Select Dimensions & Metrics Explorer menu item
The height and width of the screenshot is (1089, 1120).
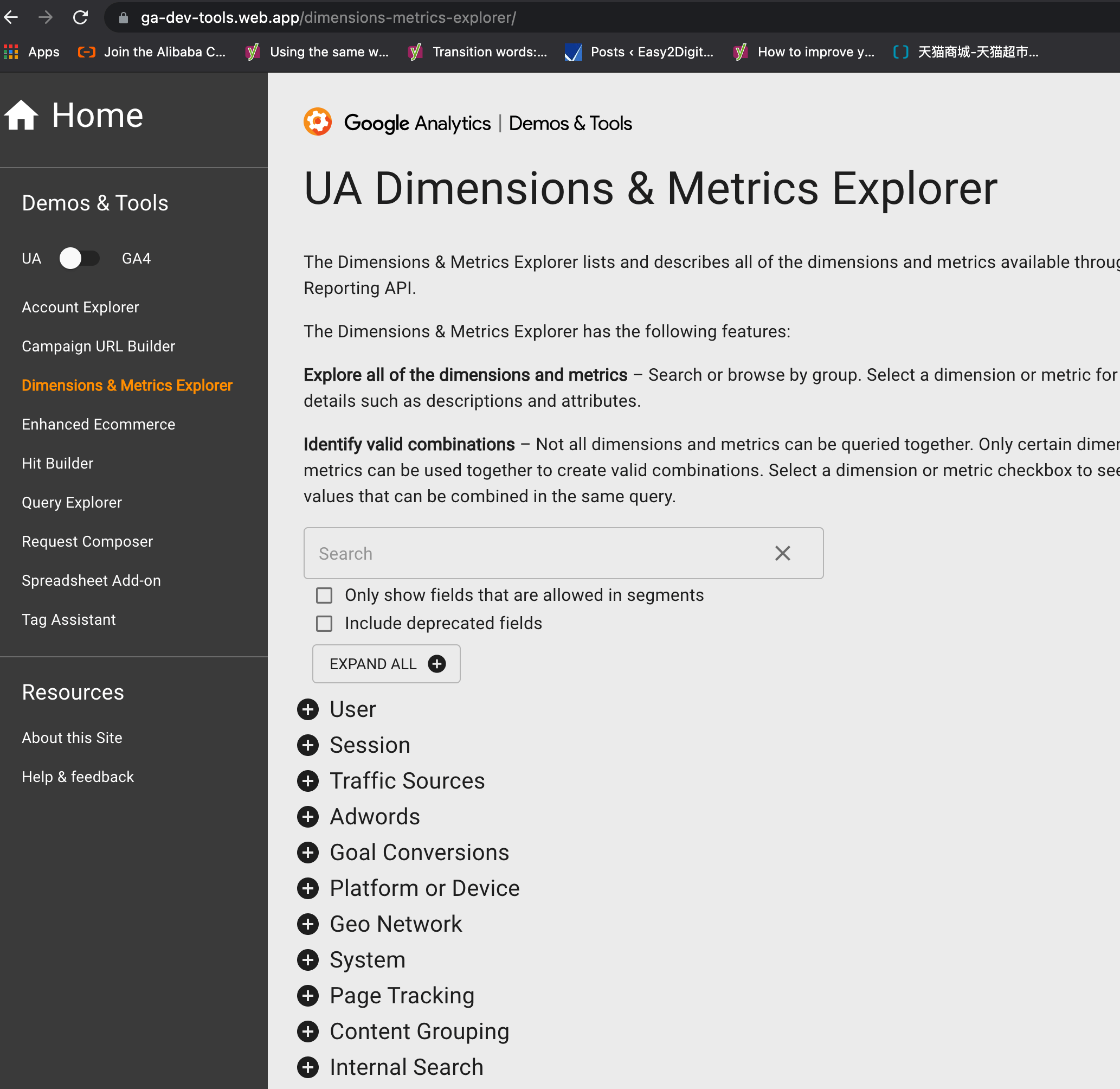pos(127,386)
